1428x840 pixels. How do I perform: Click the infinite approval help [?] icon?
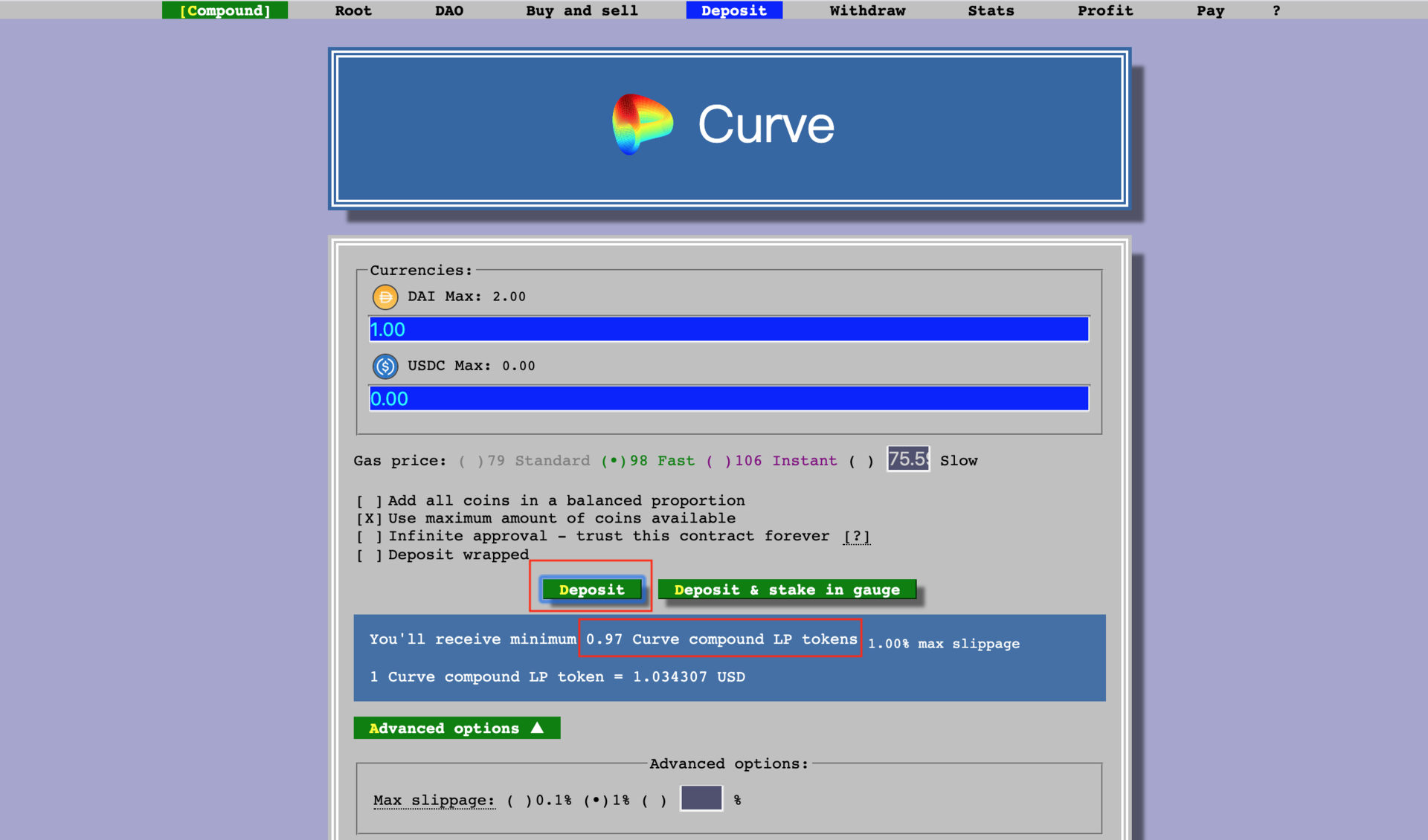(856, 536)
